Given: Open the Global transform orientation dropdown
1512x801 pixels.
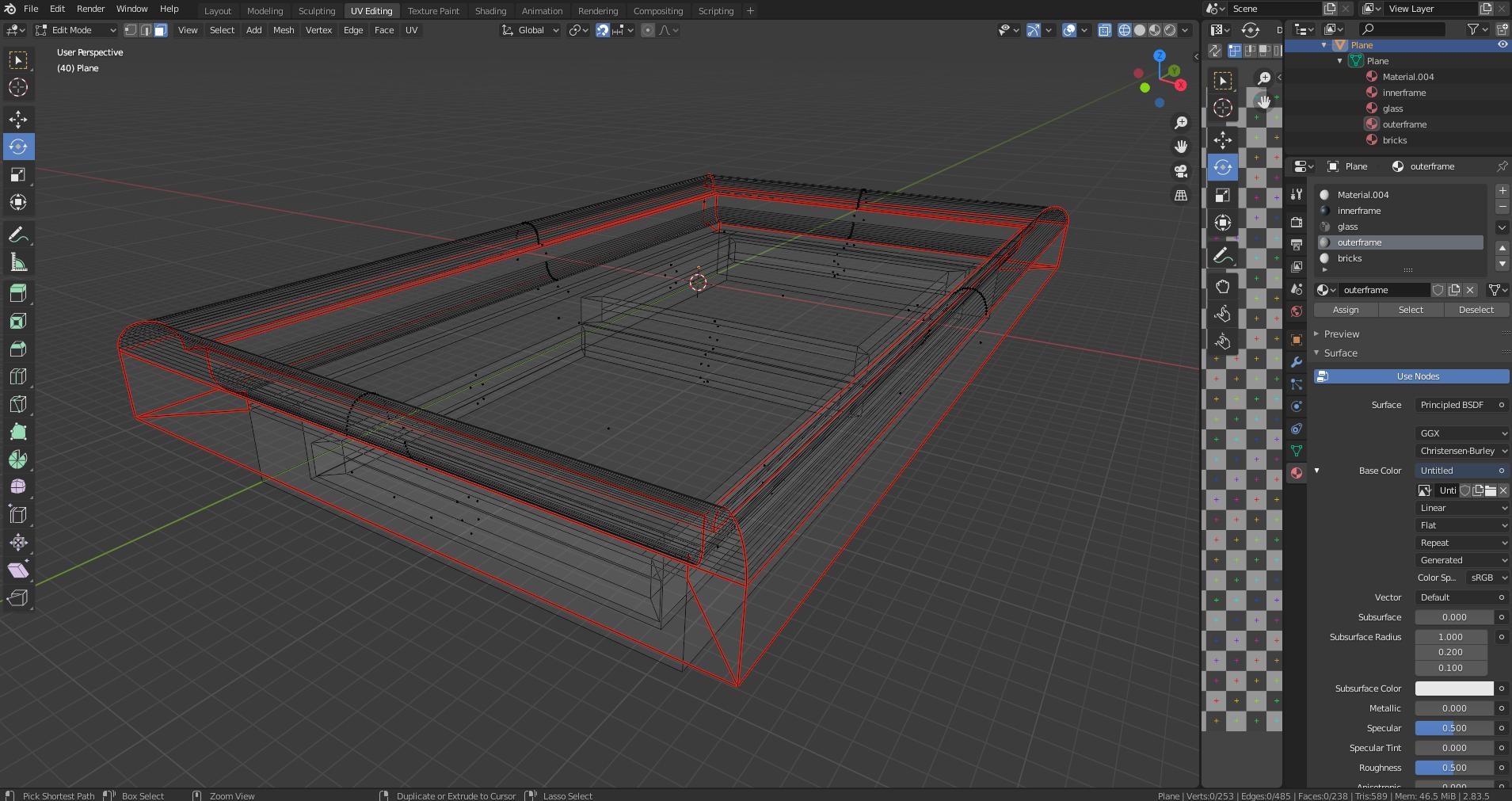Looking at the screenshot, I should coord(531,30).
